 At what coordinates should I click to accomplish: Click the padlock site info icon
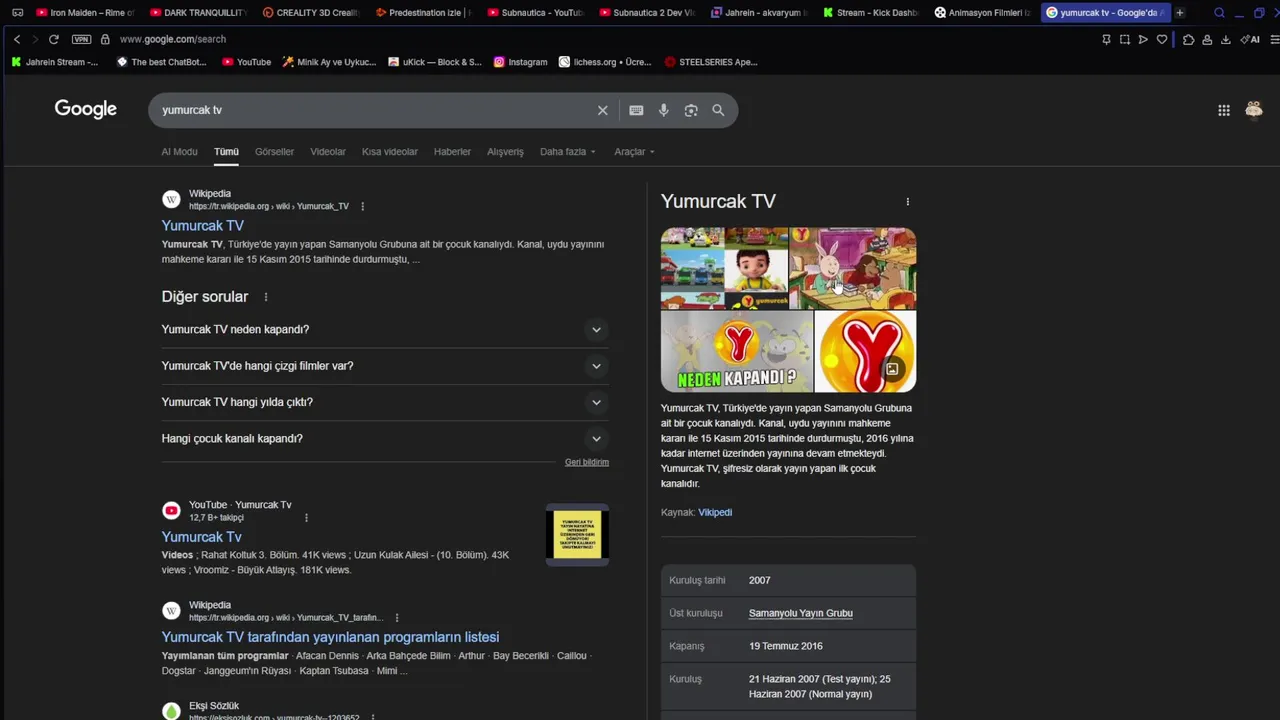105,39
